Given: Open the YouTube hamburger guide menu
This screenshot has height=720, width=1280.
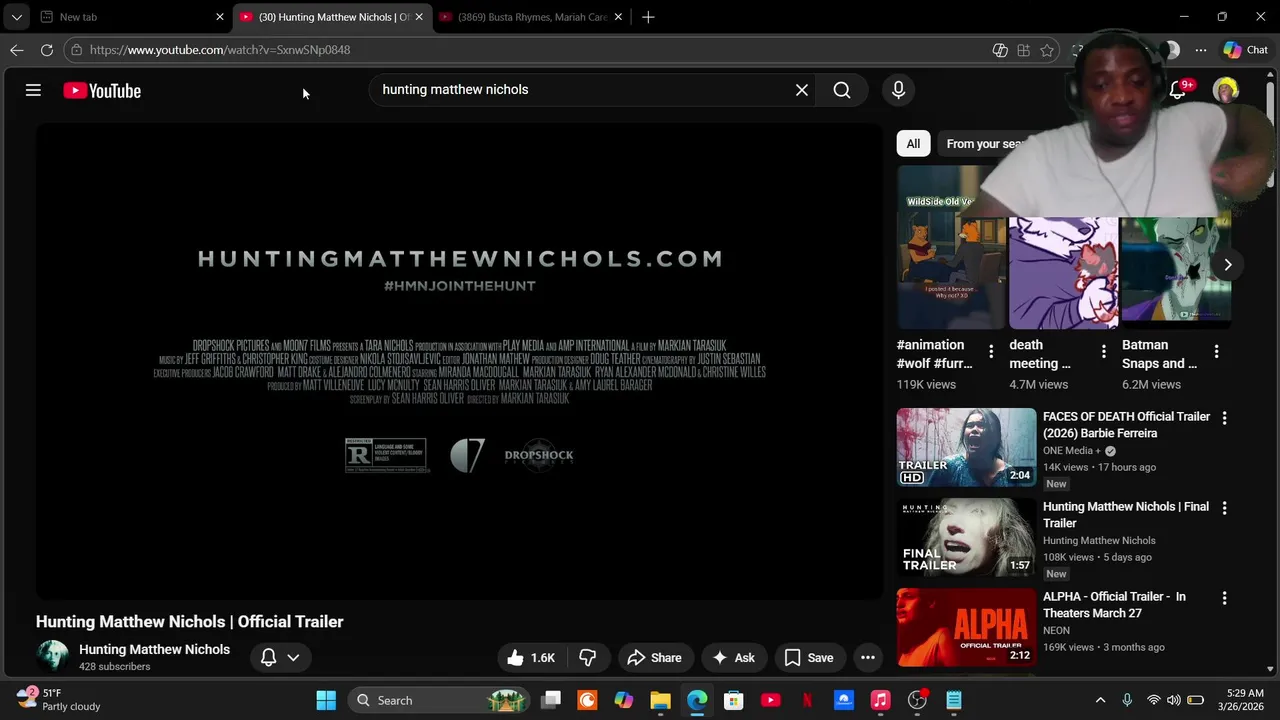Looking at the screenshot, I should 33,90.
